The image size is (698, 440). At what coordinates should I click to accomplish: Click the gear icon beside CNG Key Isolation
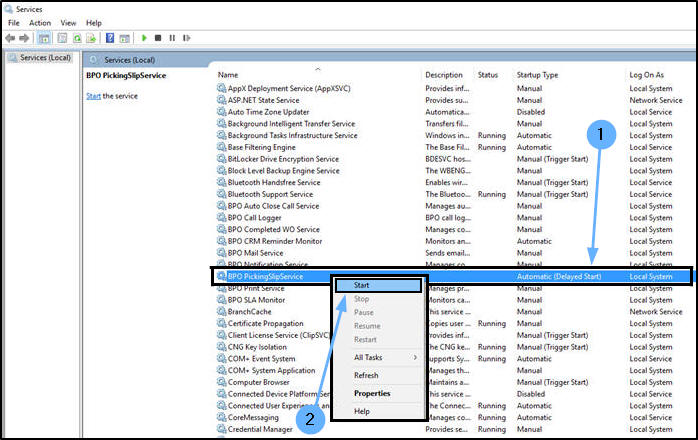(x=221, y=346)
